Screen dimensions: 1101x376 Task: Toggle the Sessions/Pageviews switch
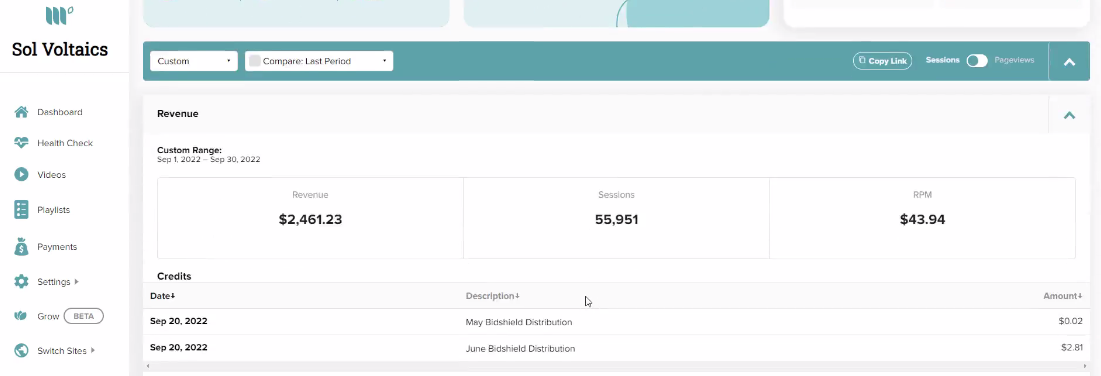pos(977,61)
